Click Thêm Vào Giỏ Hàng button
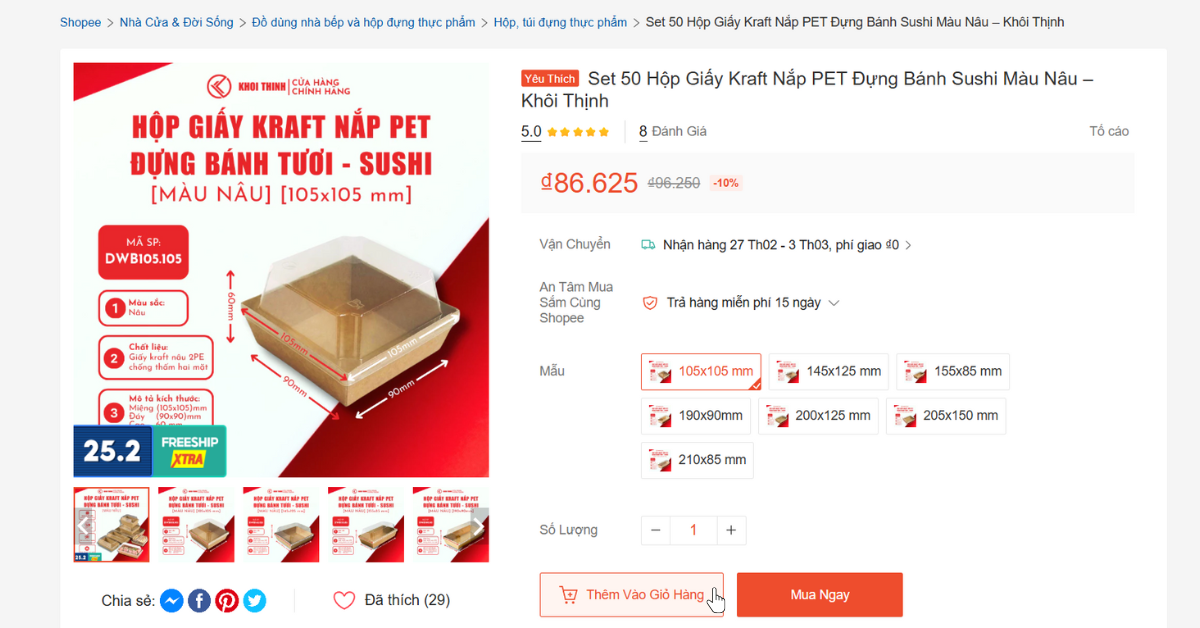 (x=631, y=595)
